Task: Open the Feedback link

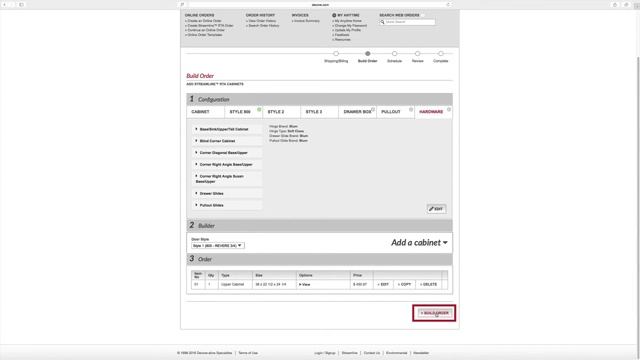Action: pos(341,35)
